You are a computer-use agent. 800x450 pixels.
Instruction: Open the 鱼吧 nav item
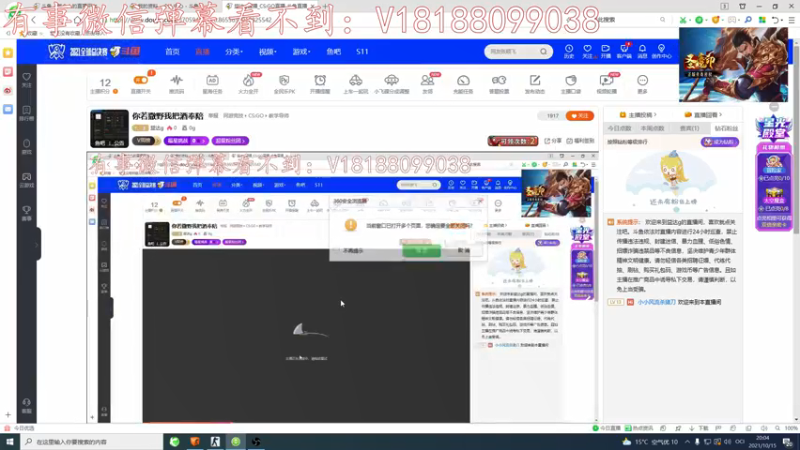pos(334,52)
